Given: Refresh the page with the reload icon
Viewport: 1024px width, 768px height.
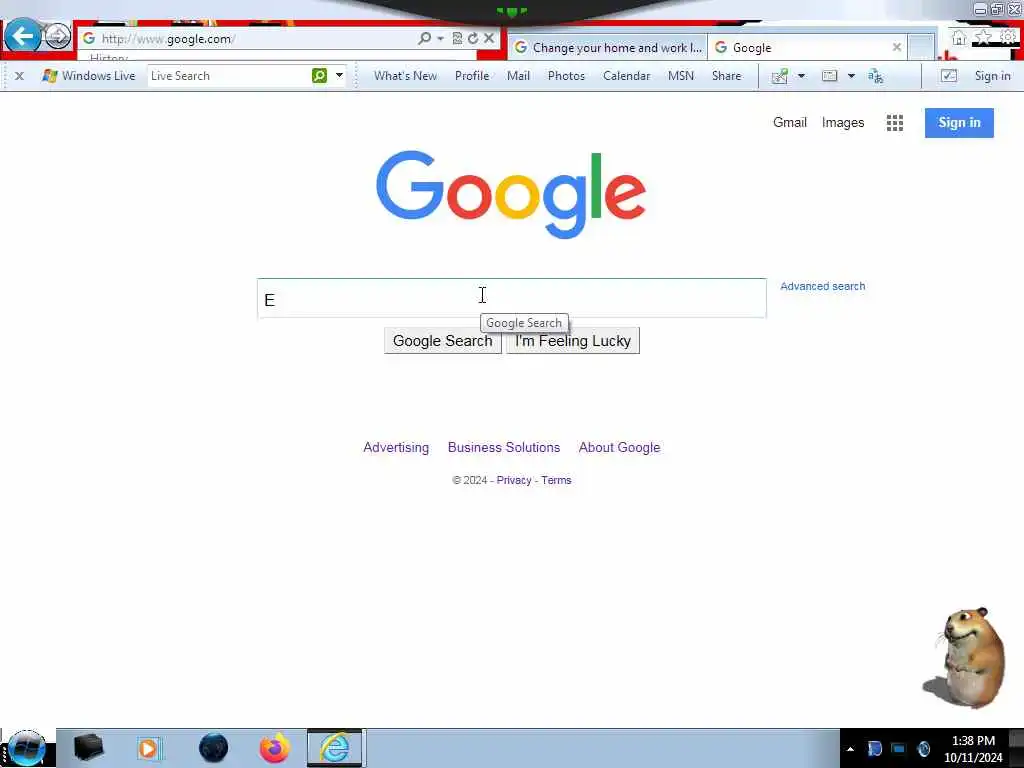Looking at the screenshot, I should coord(473,39).
